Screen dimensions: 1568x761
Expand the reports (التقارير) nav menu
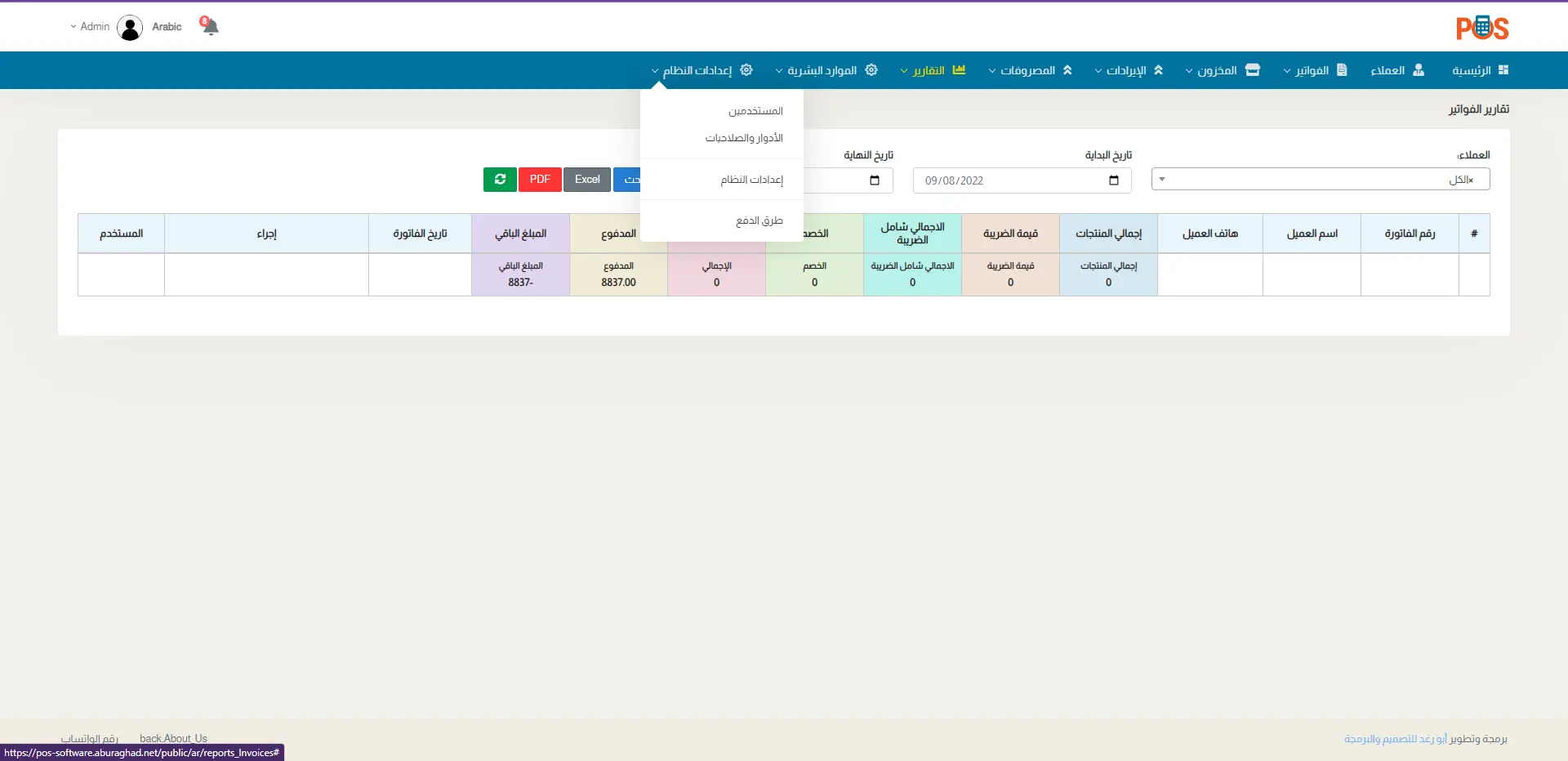pos(932,71)
